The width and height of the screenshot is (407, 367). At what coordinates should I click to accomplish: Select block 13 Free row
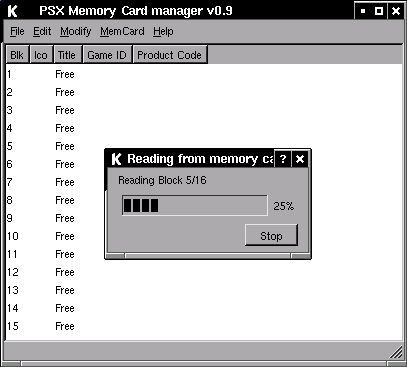tap(204, 290)
